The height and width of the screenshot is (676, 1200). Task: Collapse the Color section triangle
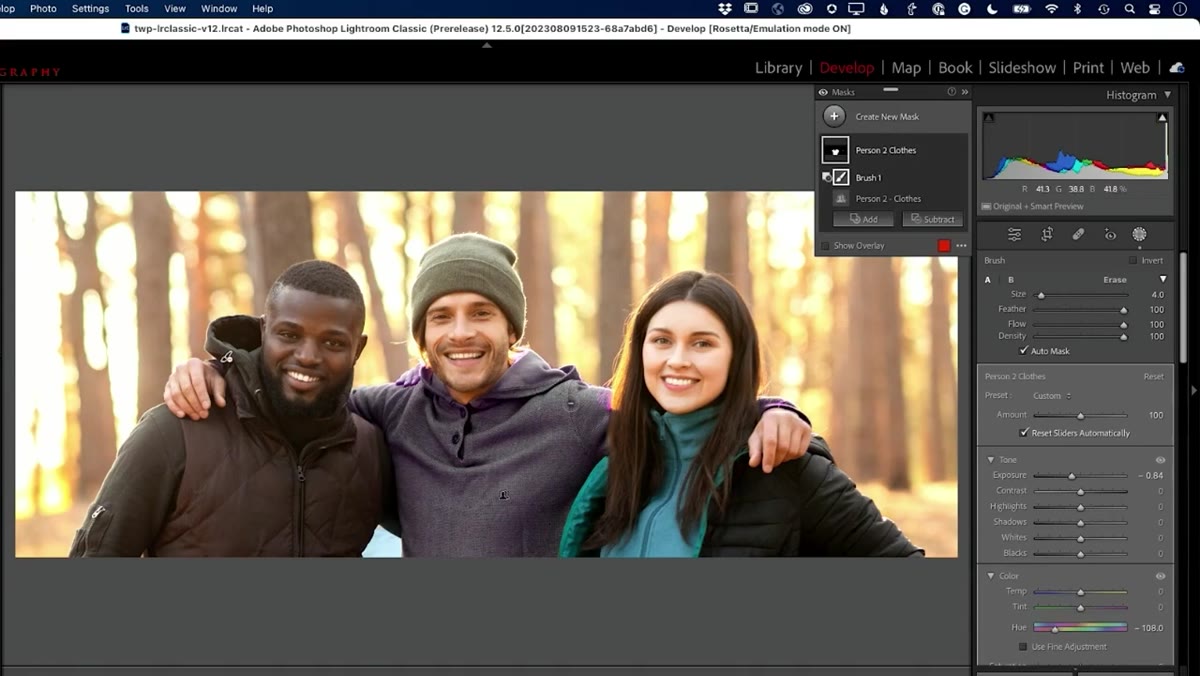point(991,576)
